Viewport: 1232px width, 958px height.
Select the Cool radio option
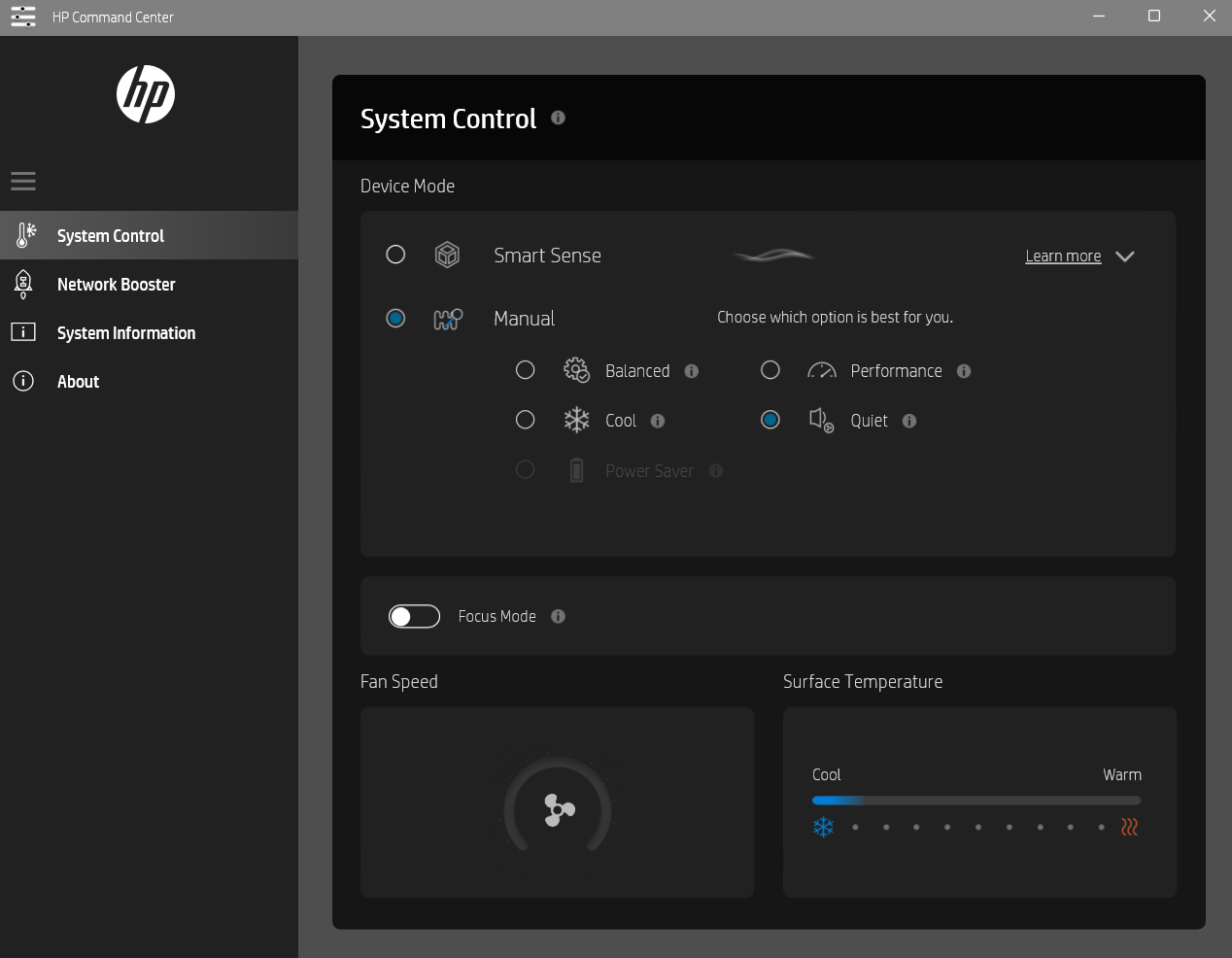pos(526,420)
